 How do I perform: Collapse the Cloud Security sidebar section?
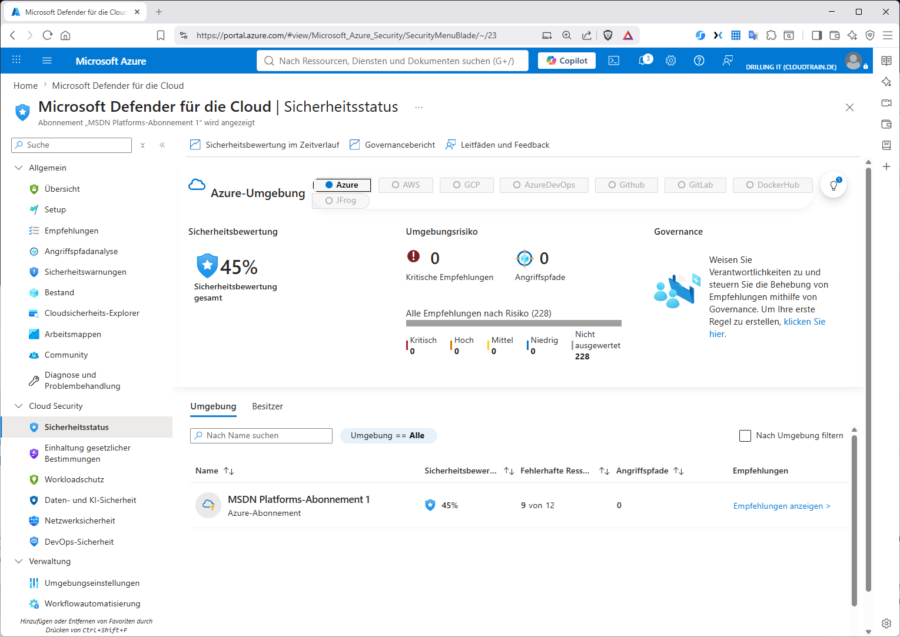pyautogui.click(x=18, y=406)
